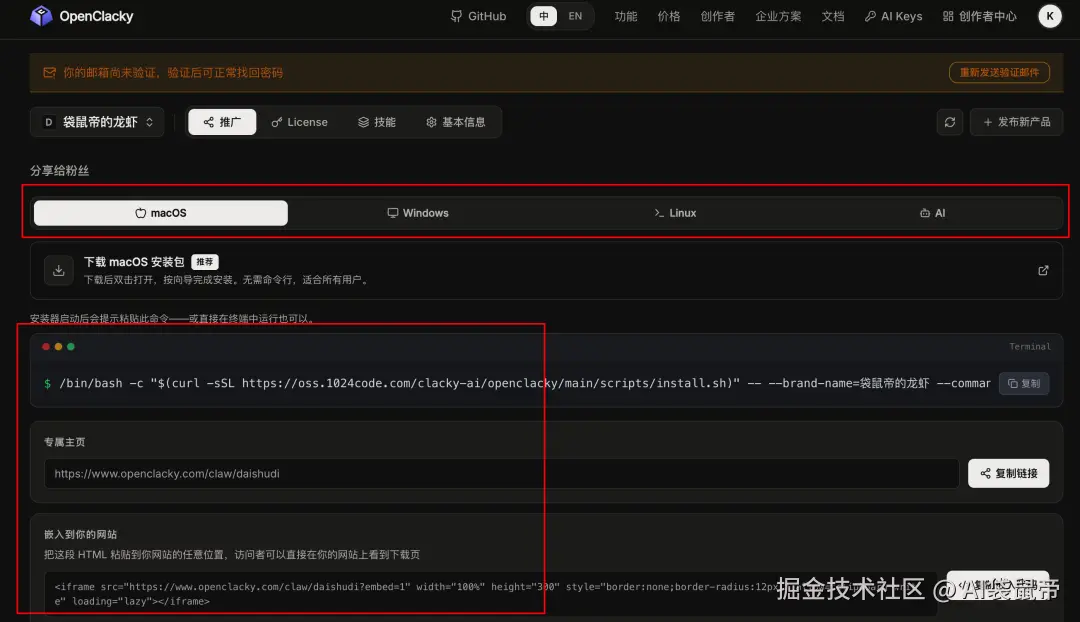Click 复制链接 button
This screenshot has height=622, width=1080.
(1008, 473)
